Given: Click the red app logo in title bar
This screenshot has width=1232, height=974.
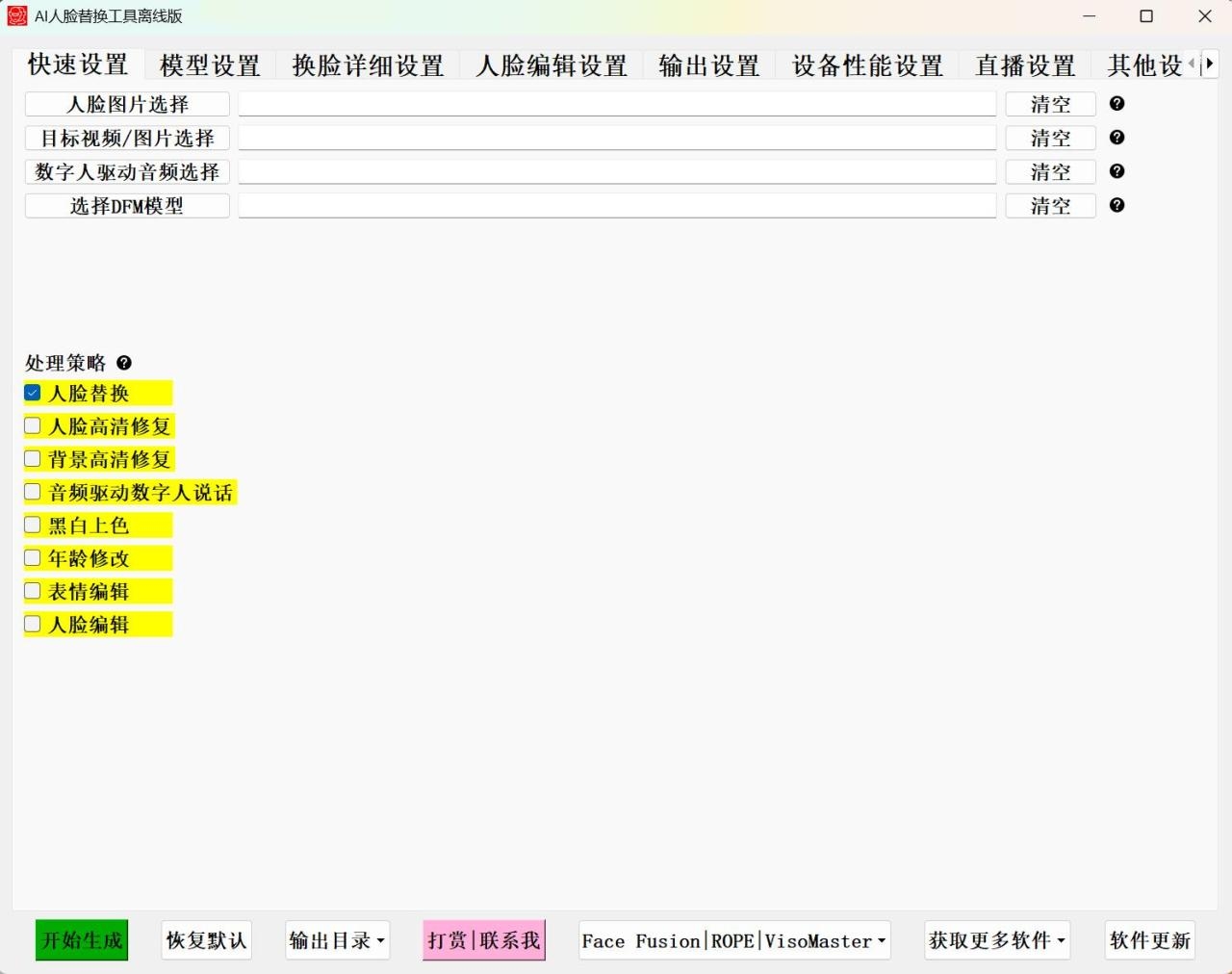Looking at the screenshot, I should click(17, 15).
